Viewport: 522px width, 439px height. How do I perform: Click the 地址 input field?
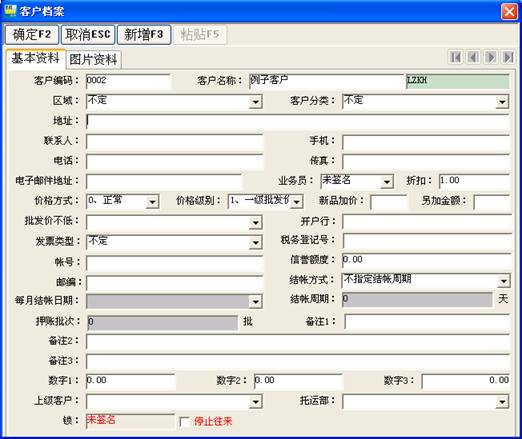pyautogui.click(x=298, y=121)
